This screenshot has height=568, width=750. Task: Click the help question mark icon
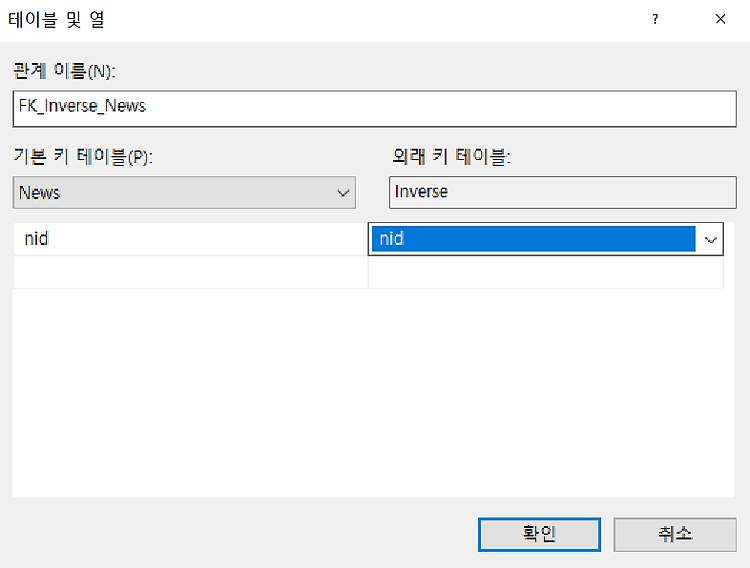click(655, 19)
